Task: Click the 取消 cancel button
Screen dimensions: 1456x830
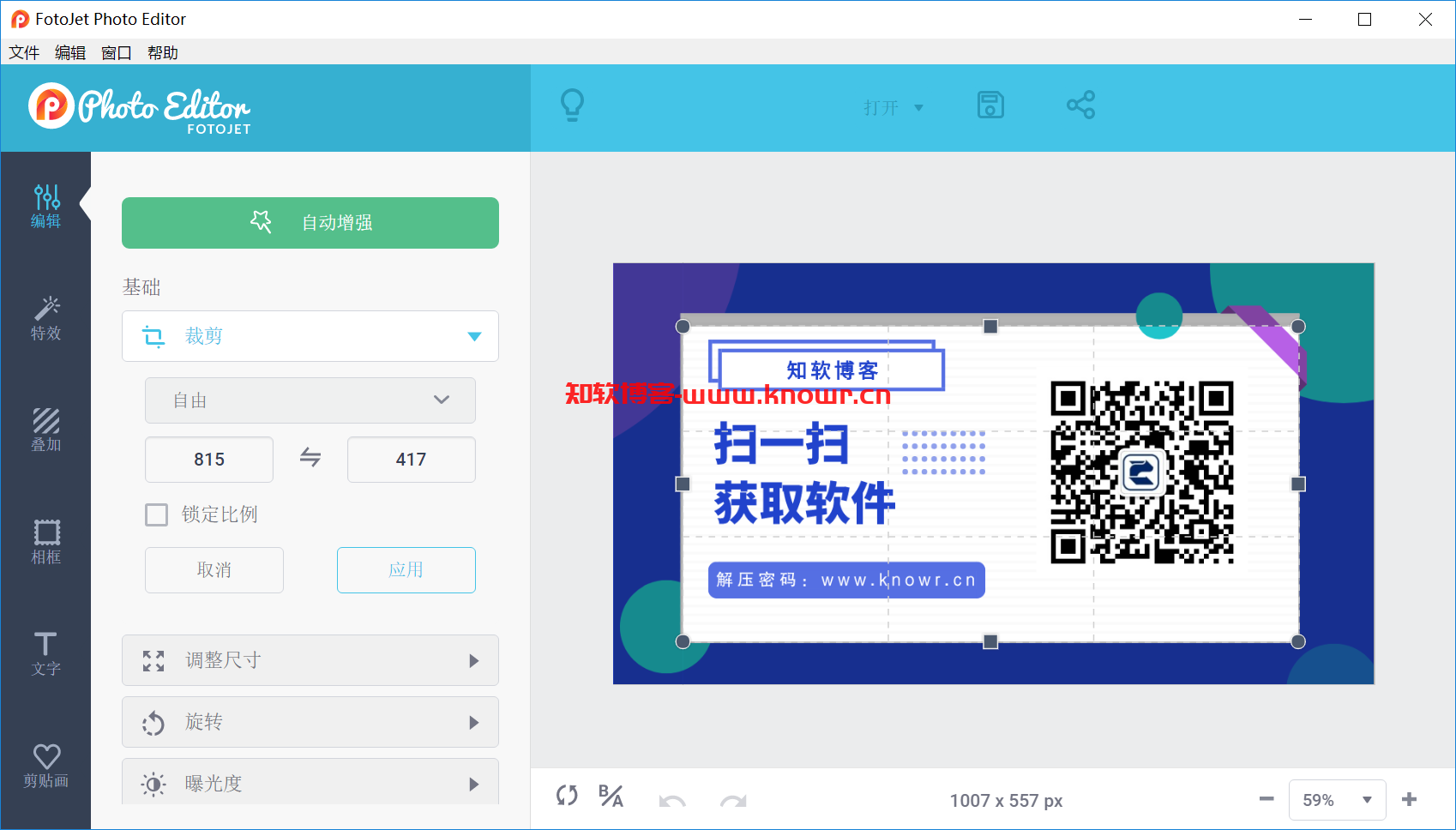Action: [214, 570]
